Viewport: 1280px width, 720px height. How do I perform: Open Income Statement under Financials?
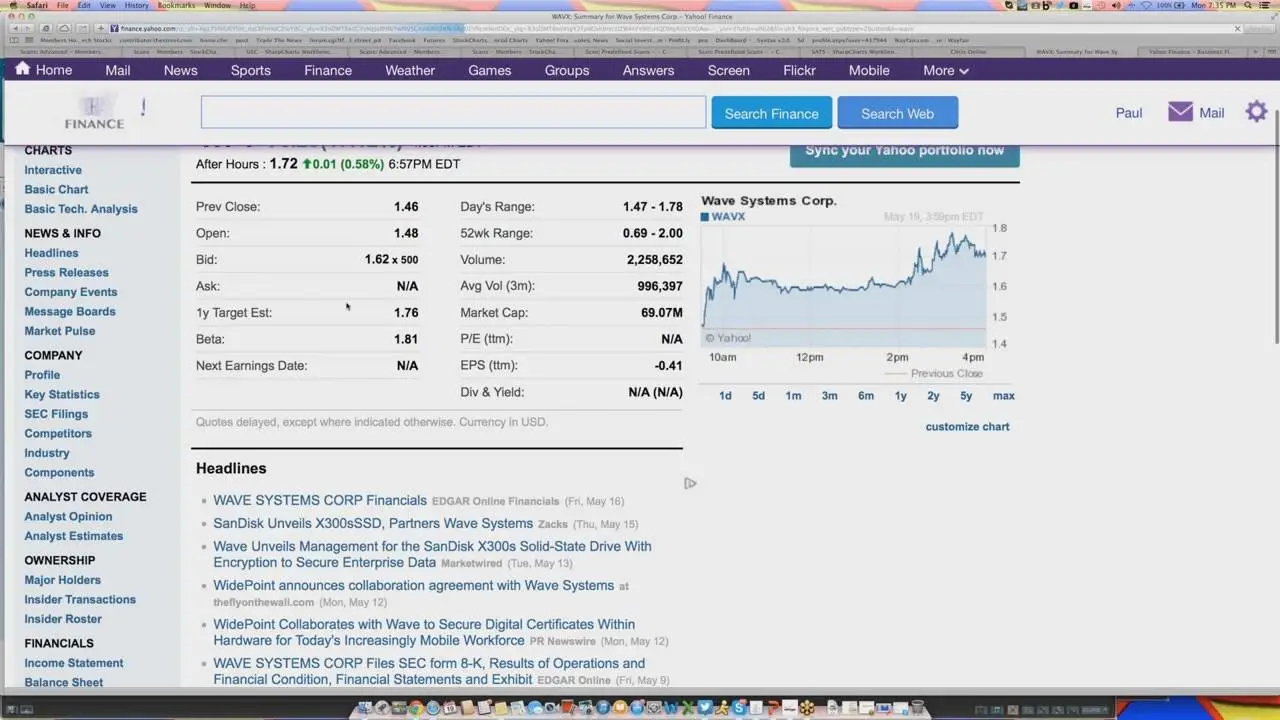coord(74,663)
